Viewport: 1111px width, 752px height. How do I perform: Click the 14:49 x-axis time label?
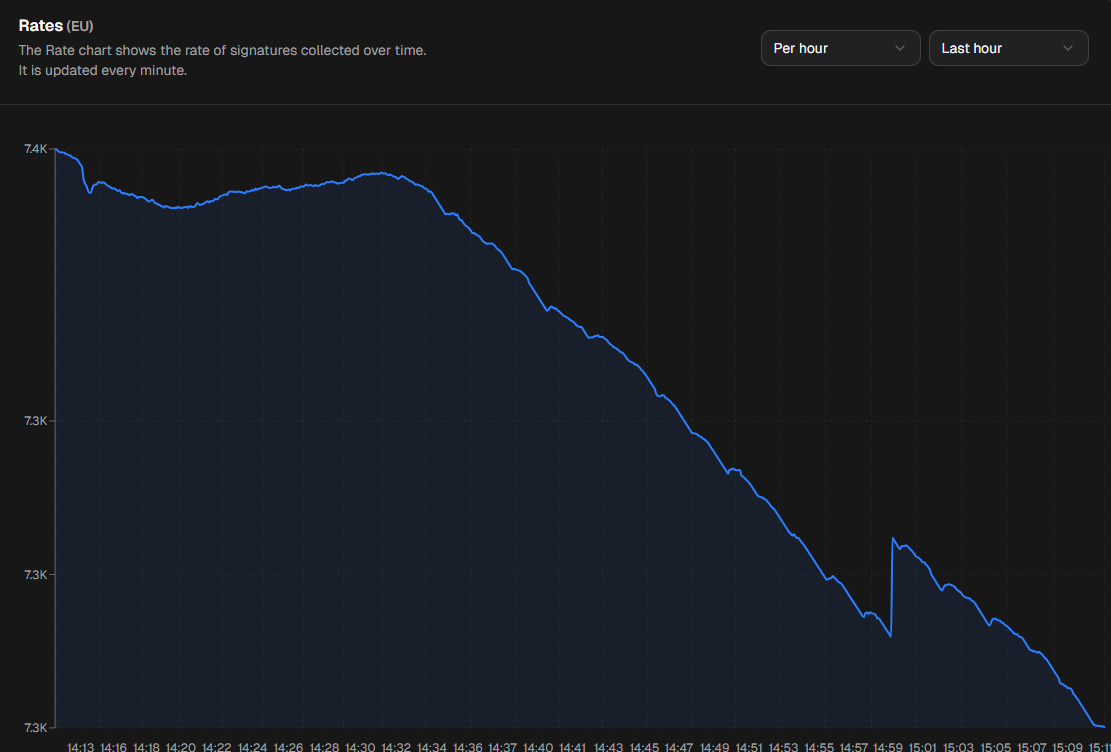[714, 747]
